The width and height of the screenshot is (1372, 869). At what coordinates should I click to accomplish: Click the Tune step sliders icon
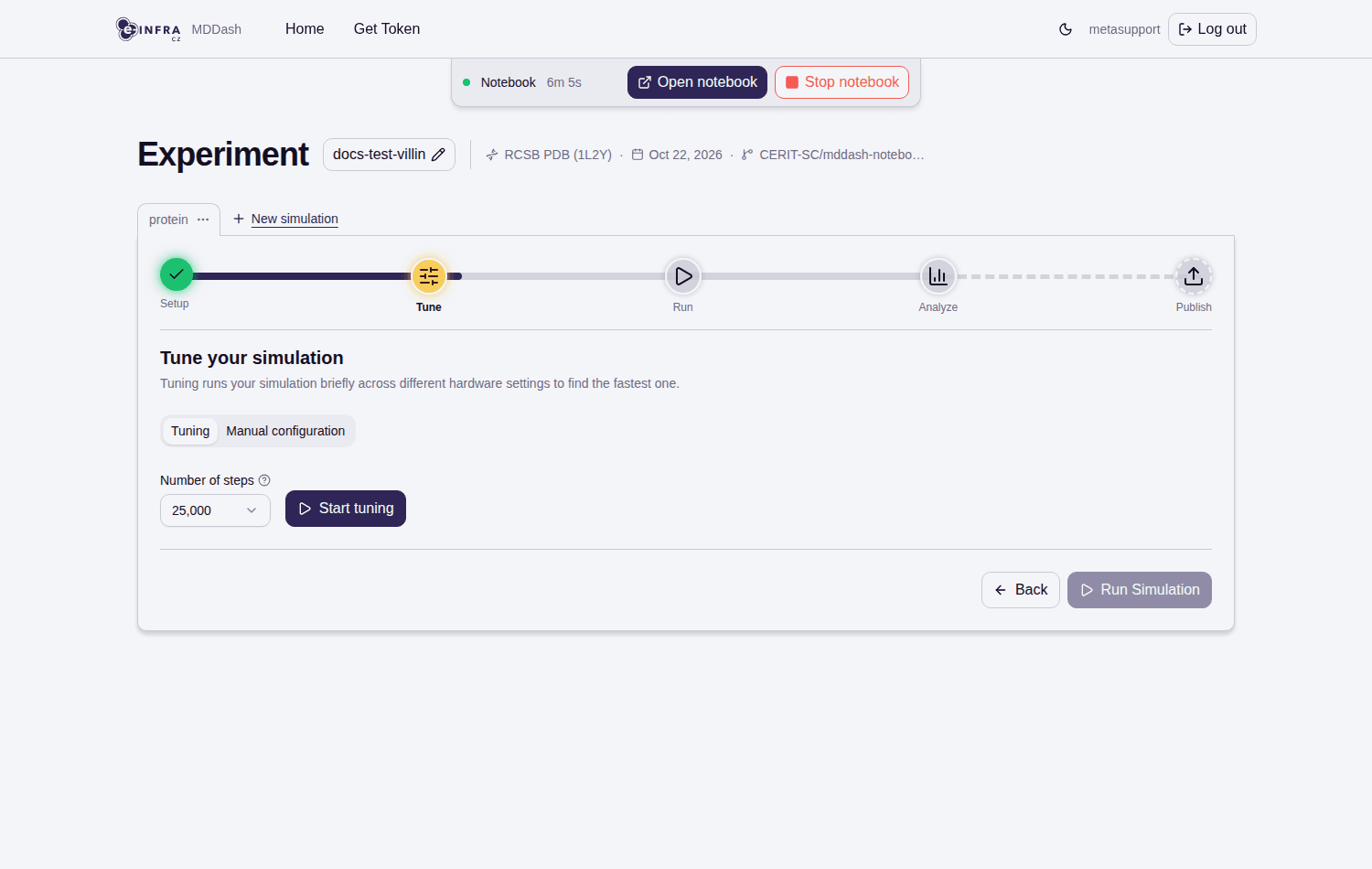pos(429,276)
